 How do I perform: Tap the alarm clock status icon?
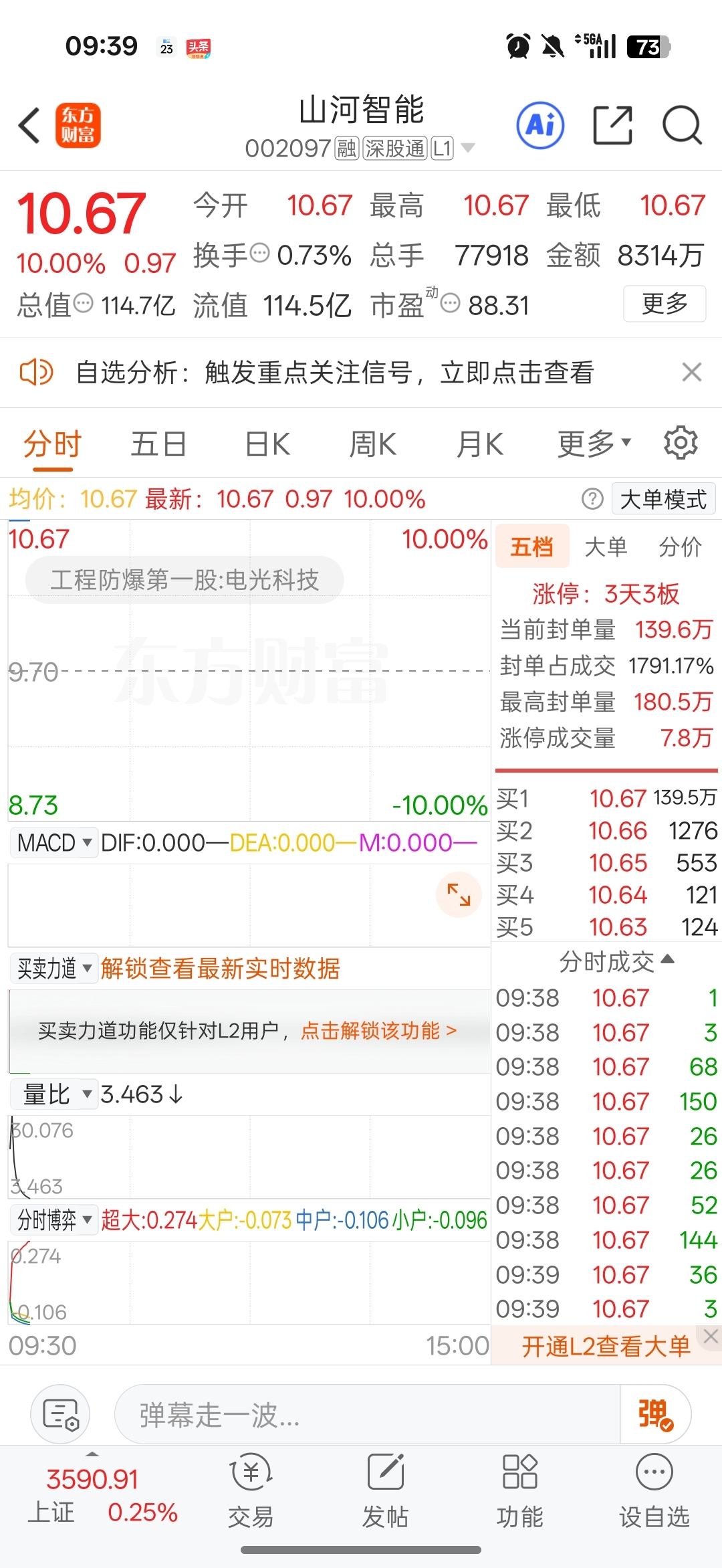(x=518, y=46)
